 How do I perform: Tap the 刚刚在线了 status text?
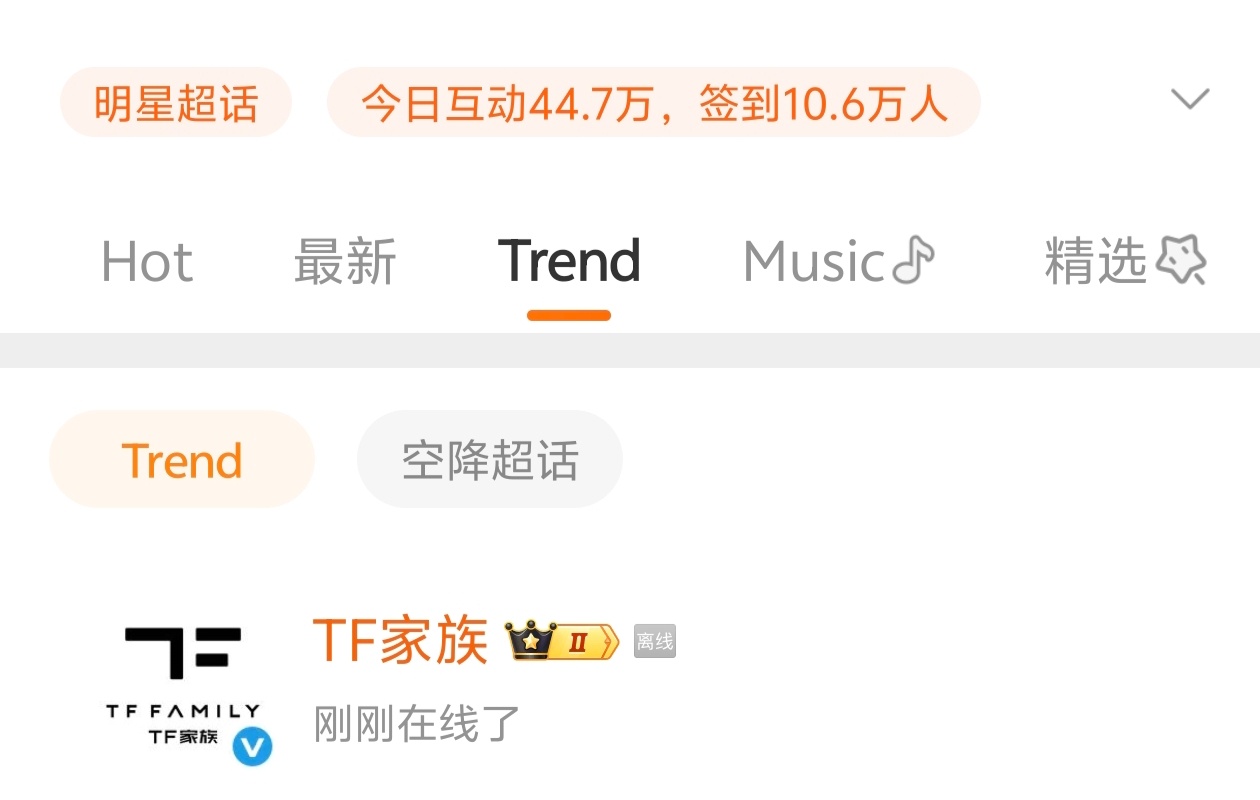417,724
